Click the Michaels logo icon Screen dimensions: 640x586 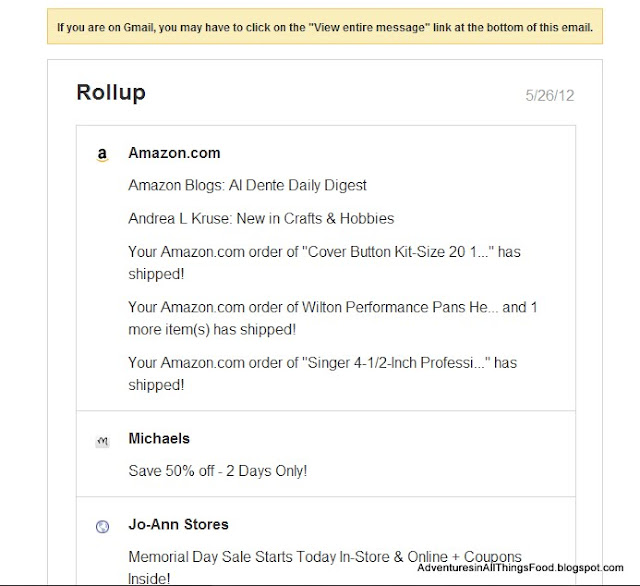coord(102,441)
